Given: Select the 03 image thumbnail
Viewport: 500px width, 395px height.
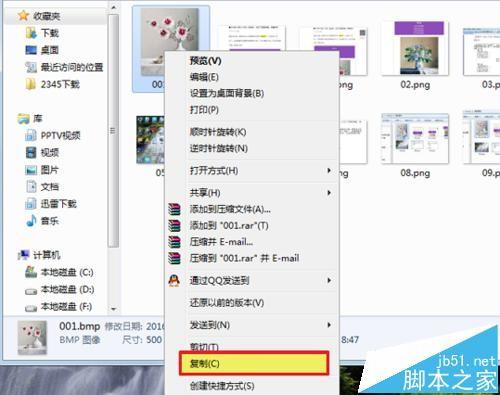Looking at the screenshot, I should tap(481, 52).
